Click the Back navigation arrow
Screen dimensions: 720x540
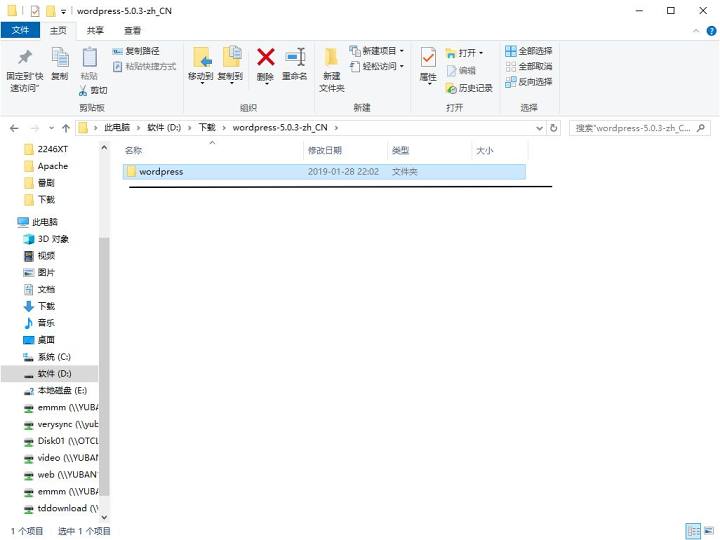click(x=14, y=128)
